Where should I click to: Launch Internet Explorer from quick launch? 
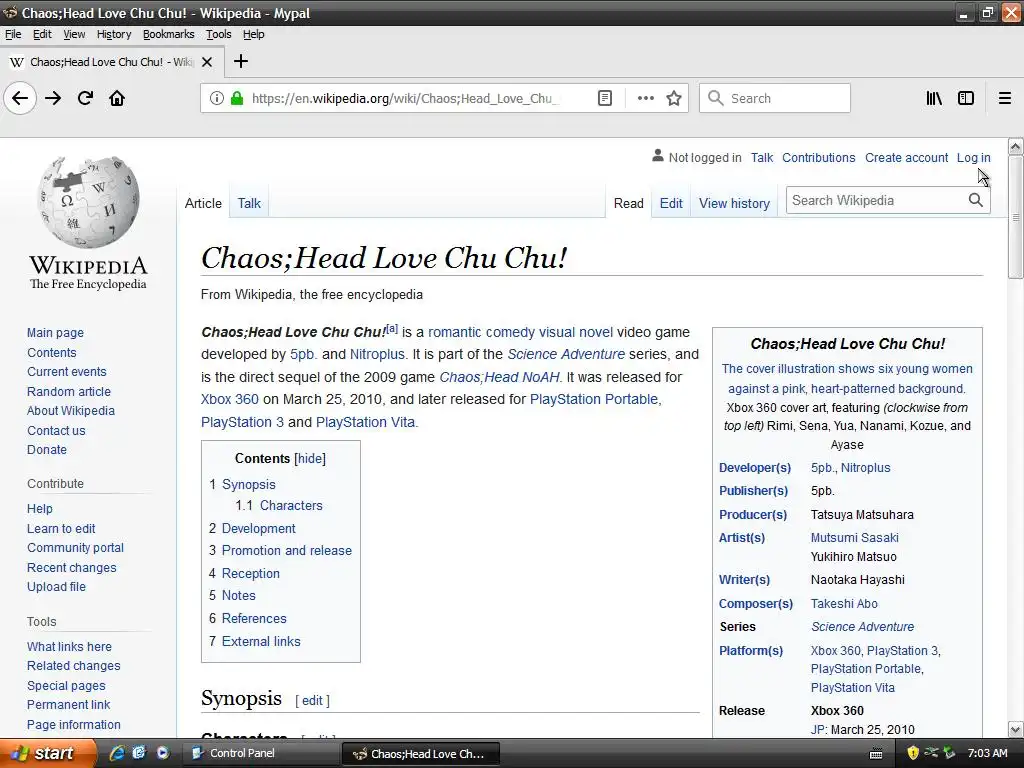coord(117,753)
